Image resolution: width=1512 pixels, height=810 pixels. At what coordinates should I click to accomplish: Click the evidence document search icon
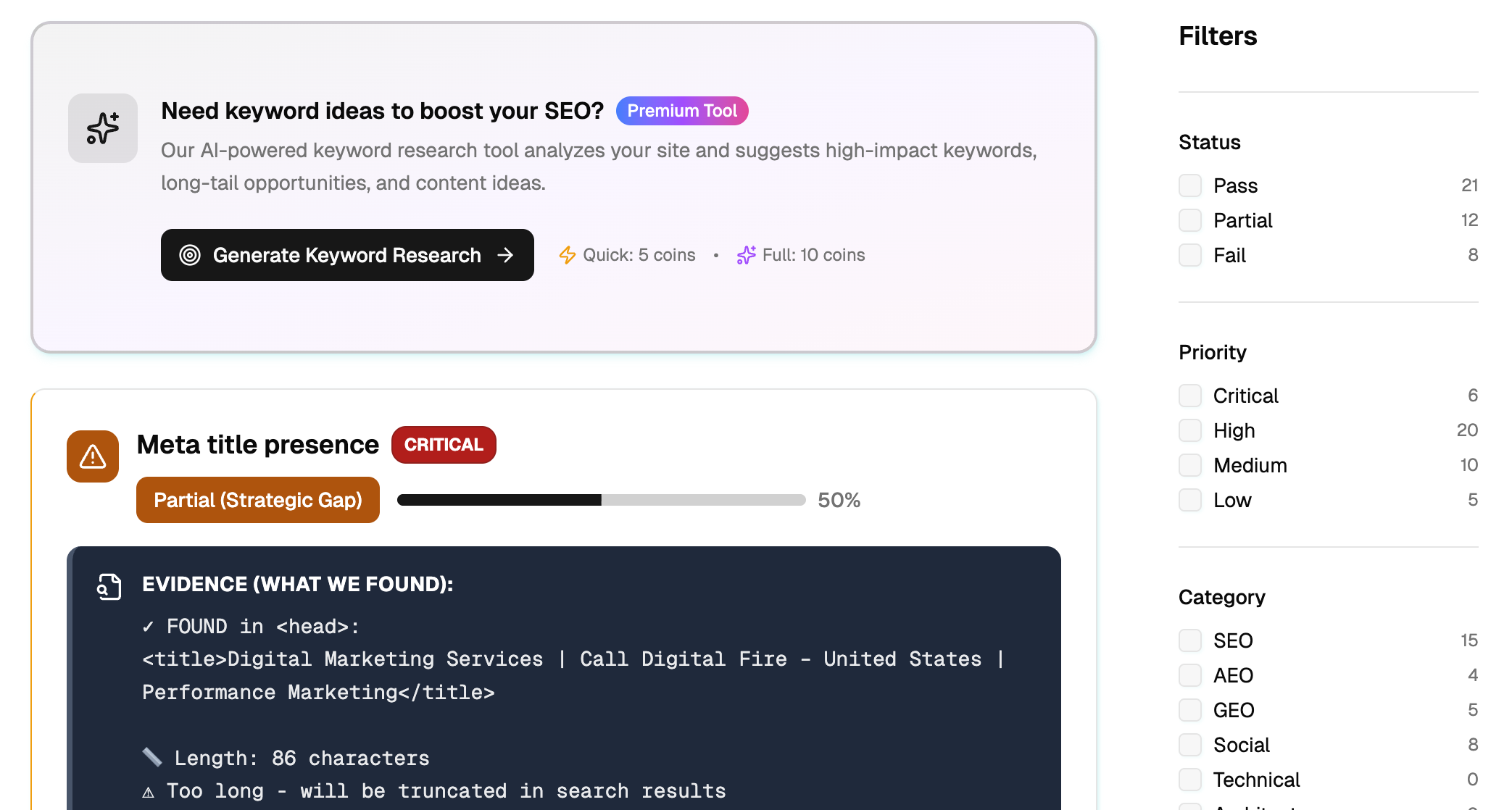pos(109,586)
